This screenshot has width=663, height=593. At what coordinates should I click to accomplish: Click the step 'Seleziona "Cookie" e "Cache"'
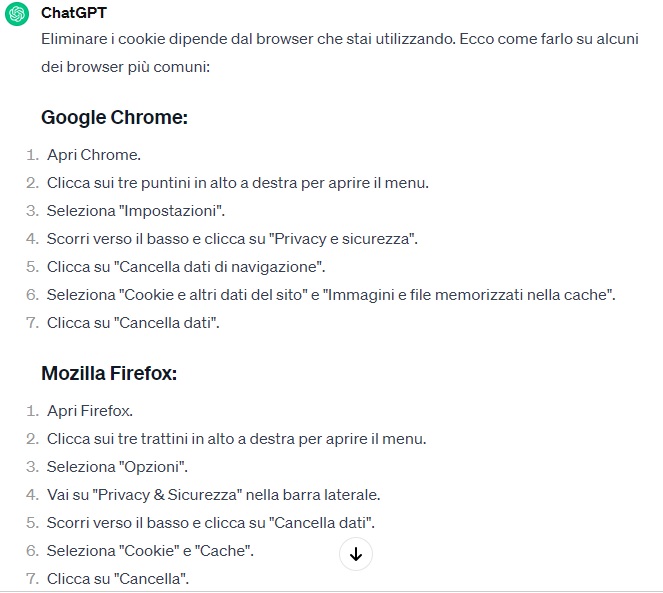click(150, 551)
